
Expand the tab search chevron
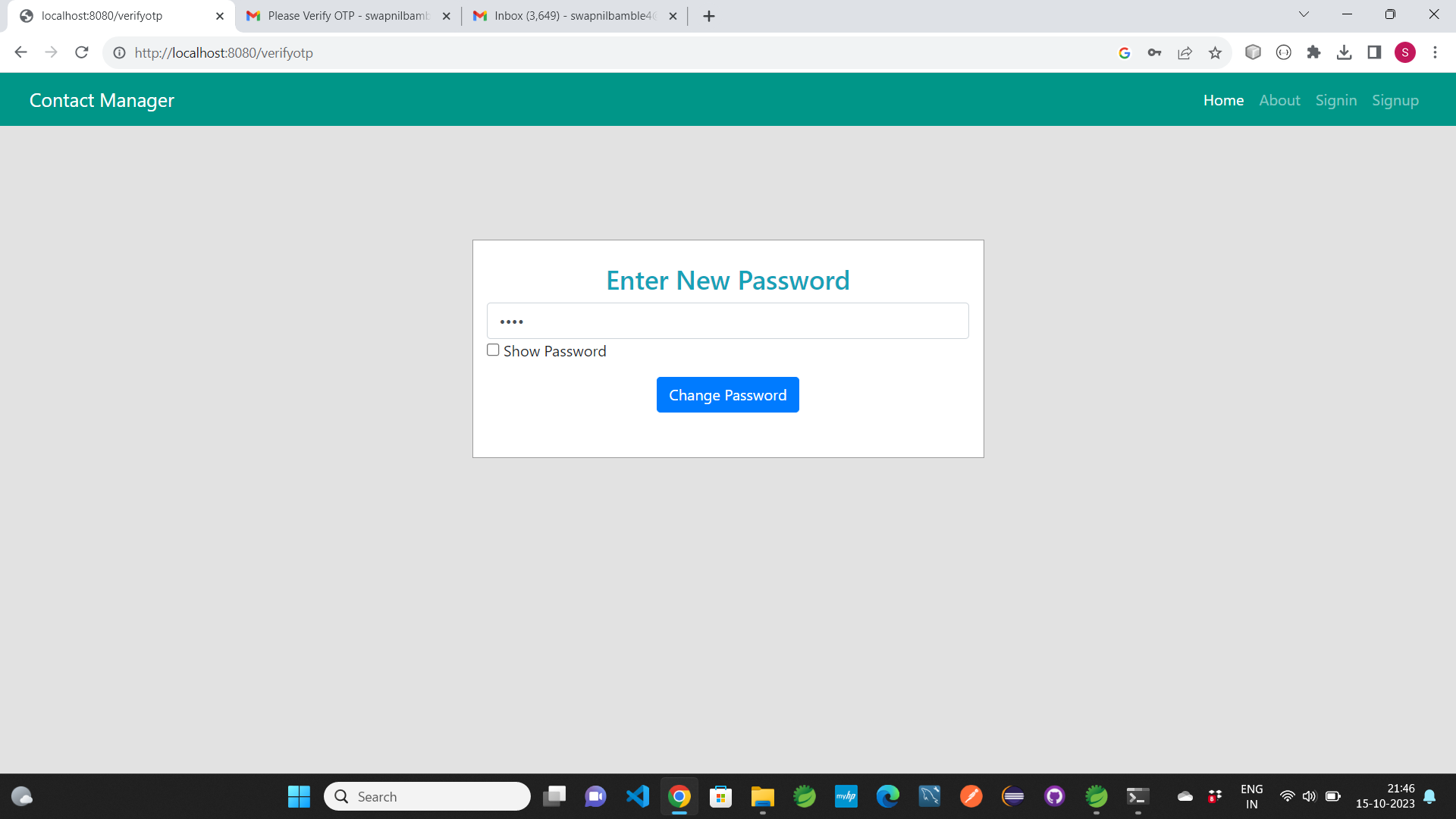point(1304,14)
